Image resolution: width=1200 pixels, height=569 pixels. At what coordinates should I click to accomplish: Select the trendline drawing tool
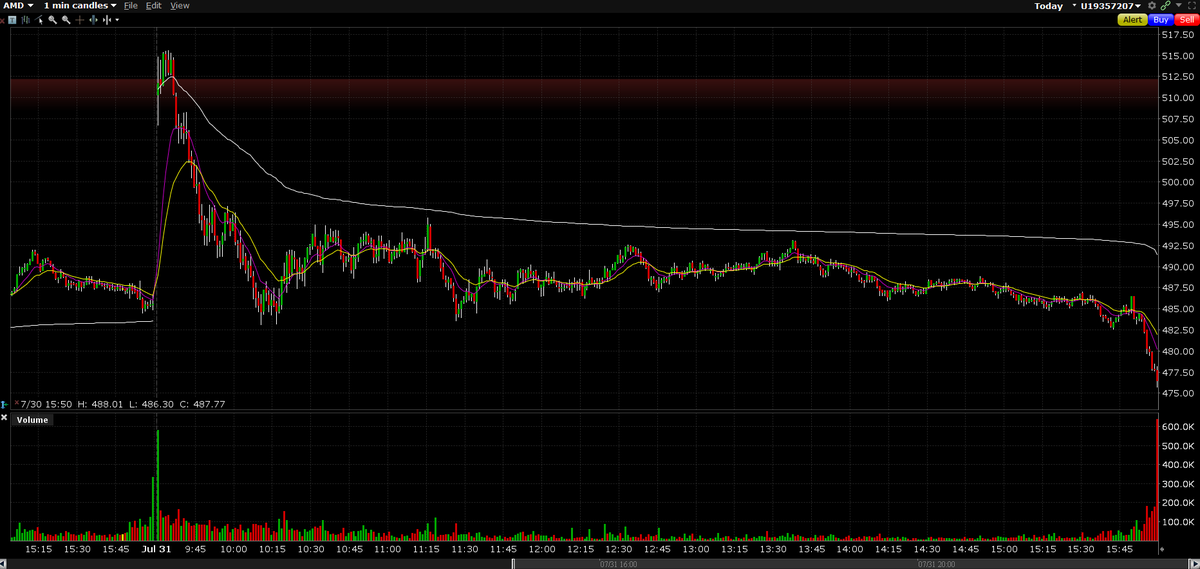(x=39, y=20)
